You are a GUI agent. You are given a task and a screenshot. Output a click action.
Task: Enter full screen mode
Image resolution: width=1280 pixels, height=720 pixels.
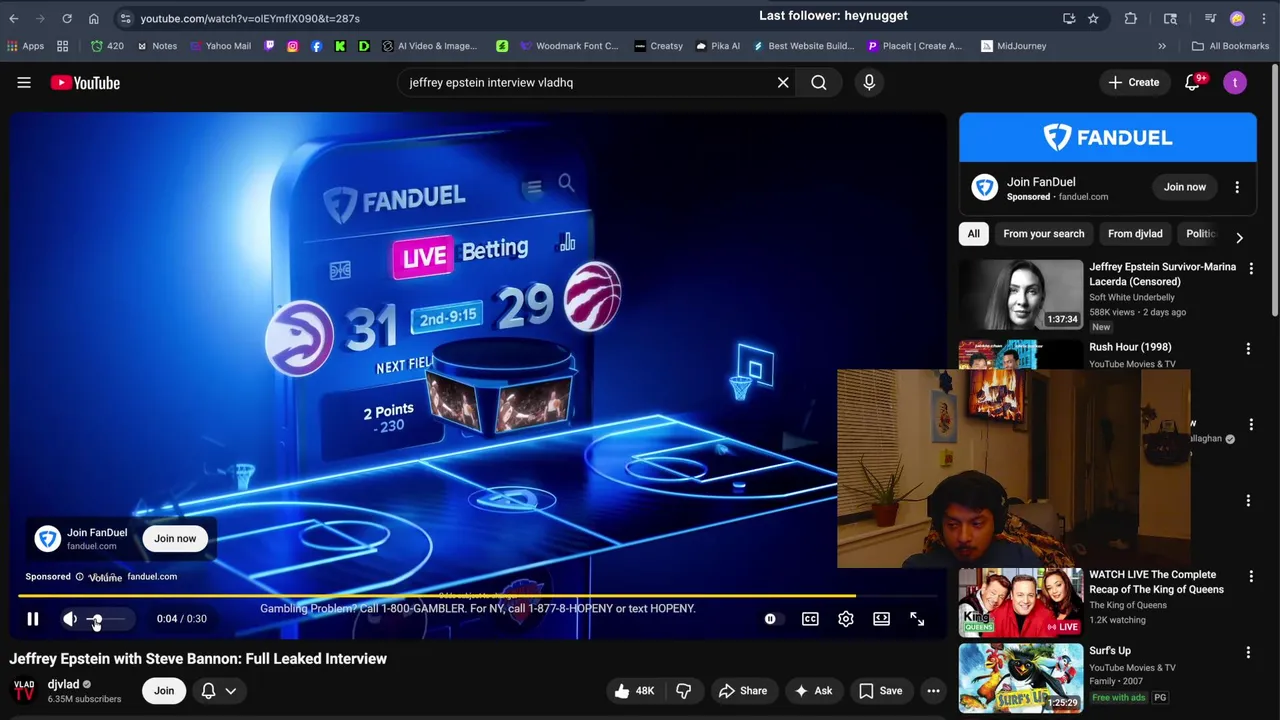(917, 619)
